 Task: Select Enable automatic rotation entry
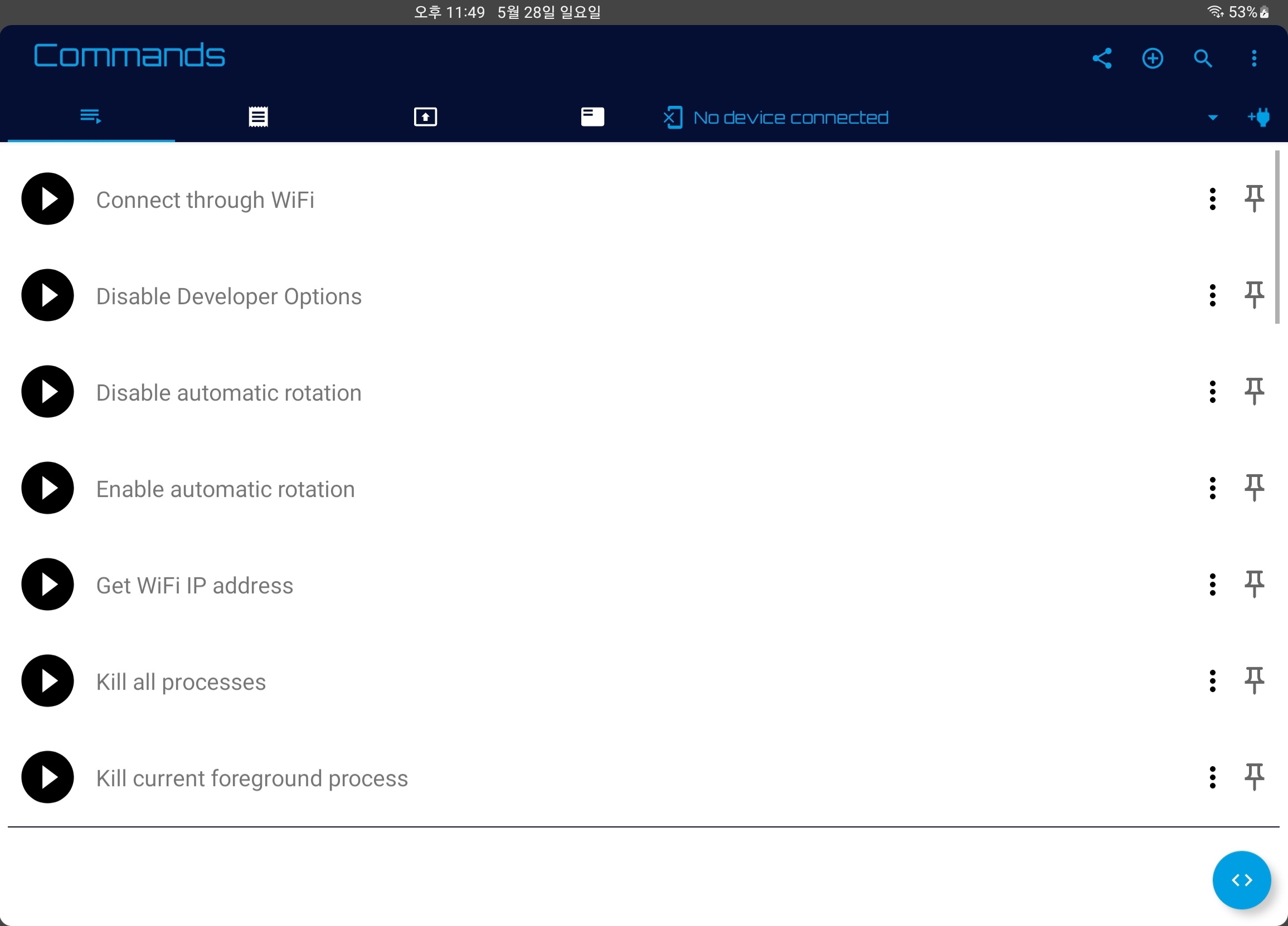[226, 489]
